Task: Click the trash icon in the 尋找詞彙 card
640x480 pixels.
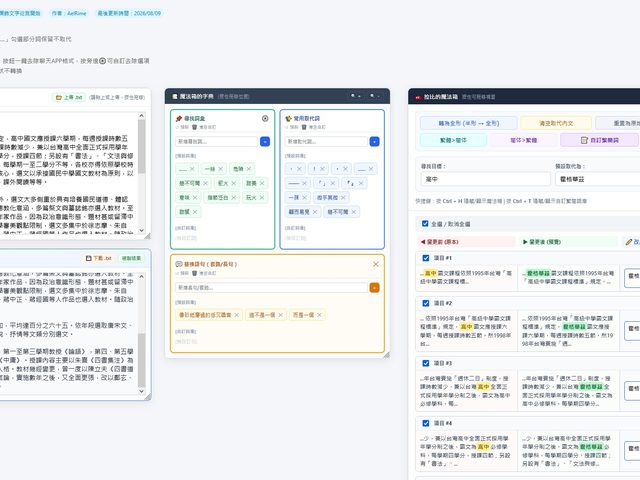Action: (195, 127)
